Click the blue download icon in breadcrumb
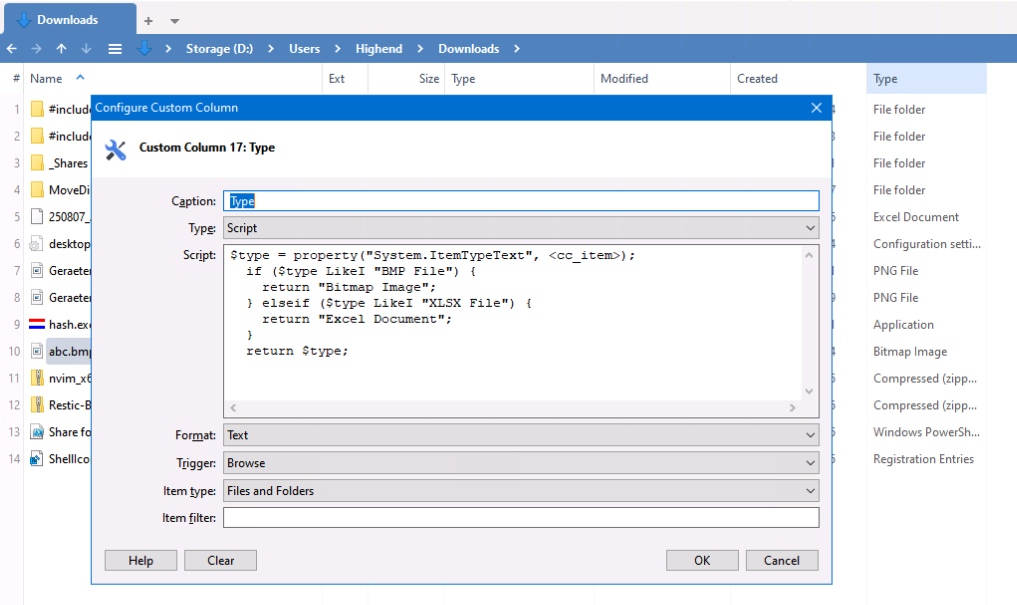 pos(144,49)
